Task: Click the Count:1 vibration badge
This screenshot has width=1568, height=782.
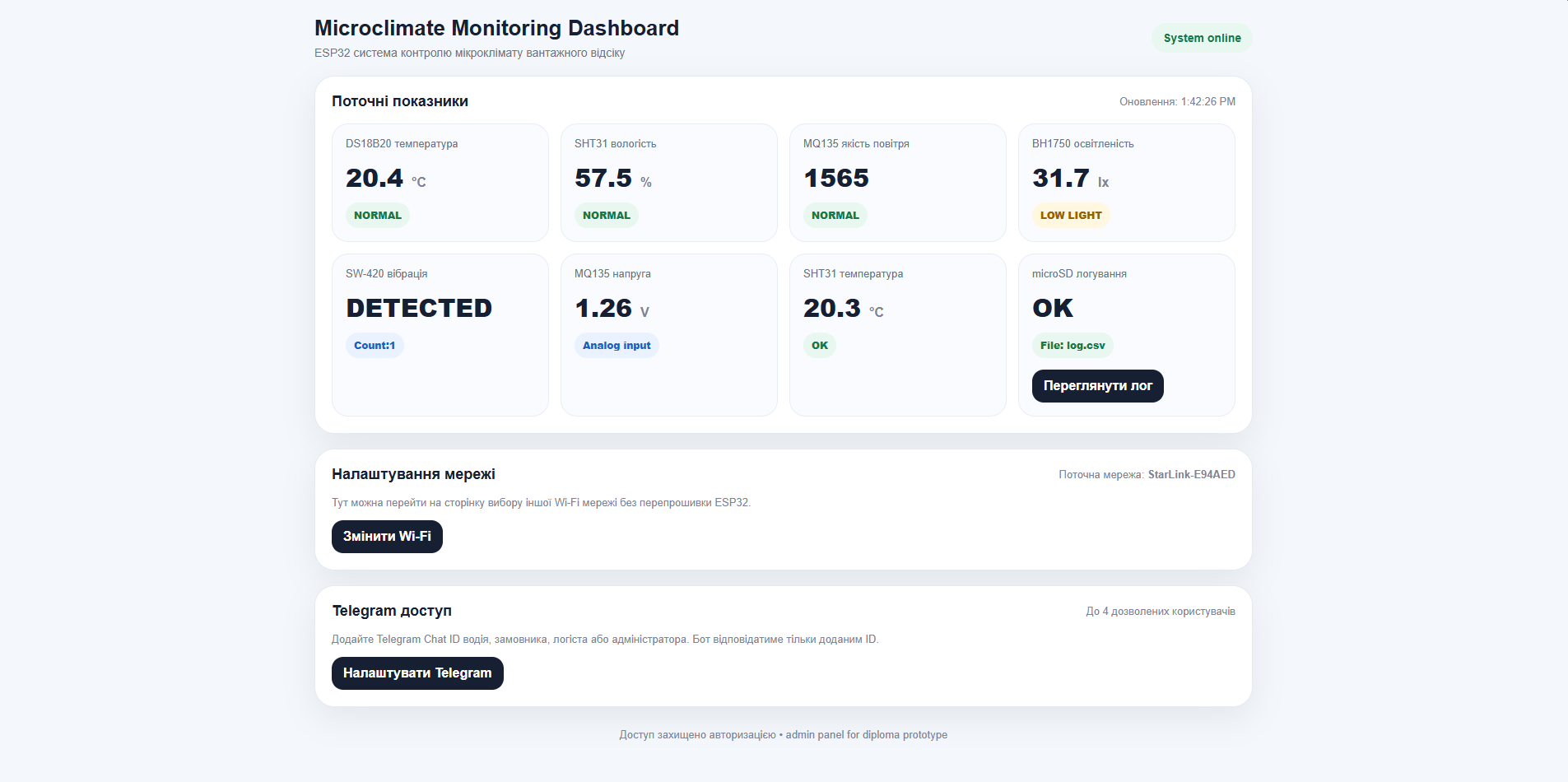Action: tap(375, 346)
